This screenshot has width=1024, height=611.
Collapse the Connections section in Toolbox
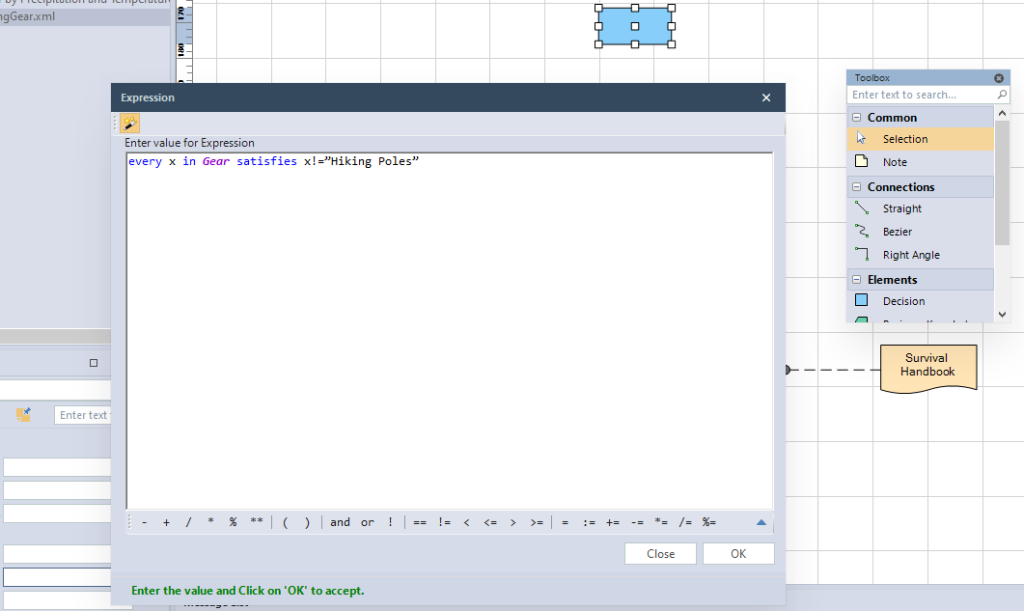click(x=856, y=187)
